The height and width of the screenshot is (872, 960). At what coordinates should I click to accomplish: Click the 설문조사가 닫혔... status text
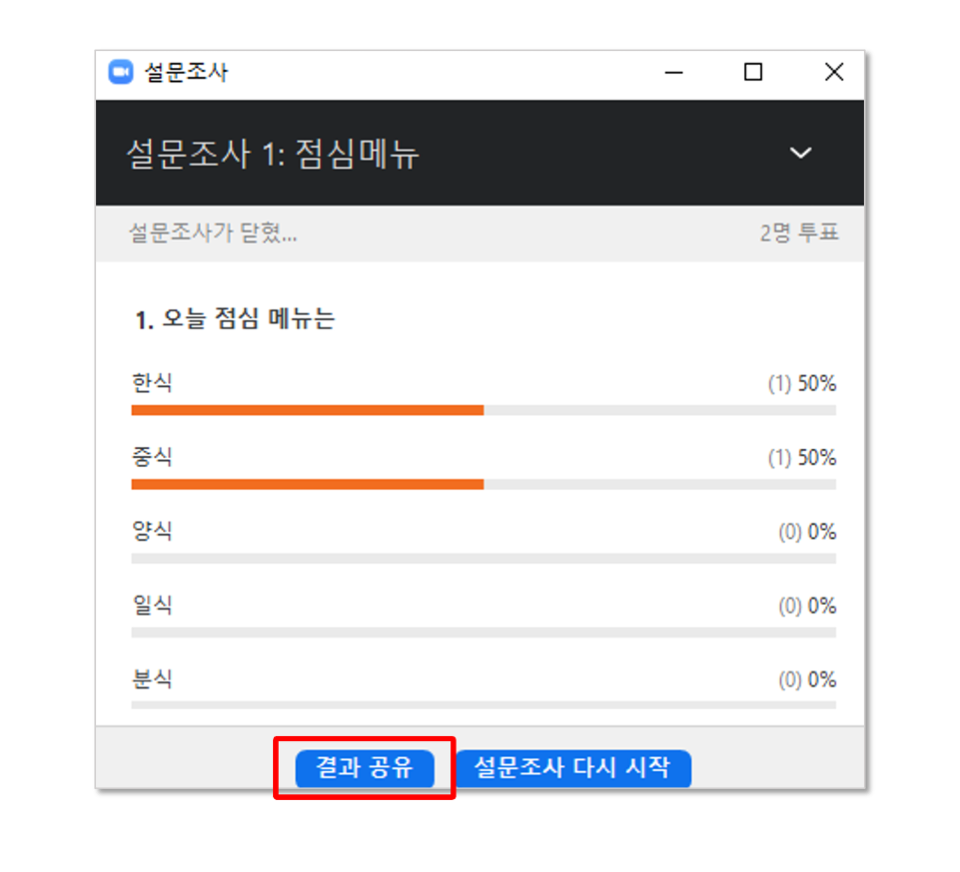(x=212, y=233)
